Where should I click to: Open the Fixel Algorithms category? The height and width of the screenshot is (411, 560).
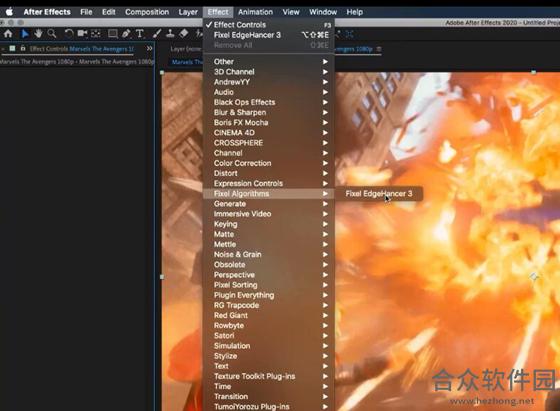pos(269,194)
